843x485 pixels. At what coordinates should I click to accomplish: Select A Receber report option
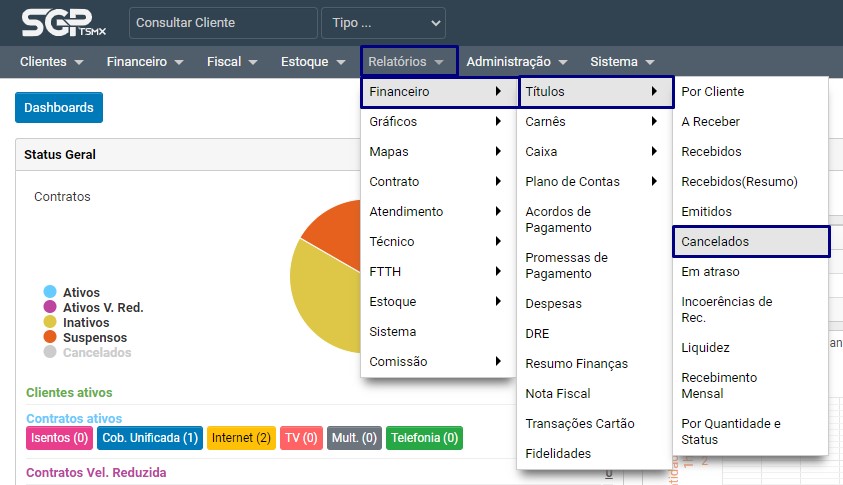coord(710,121)
